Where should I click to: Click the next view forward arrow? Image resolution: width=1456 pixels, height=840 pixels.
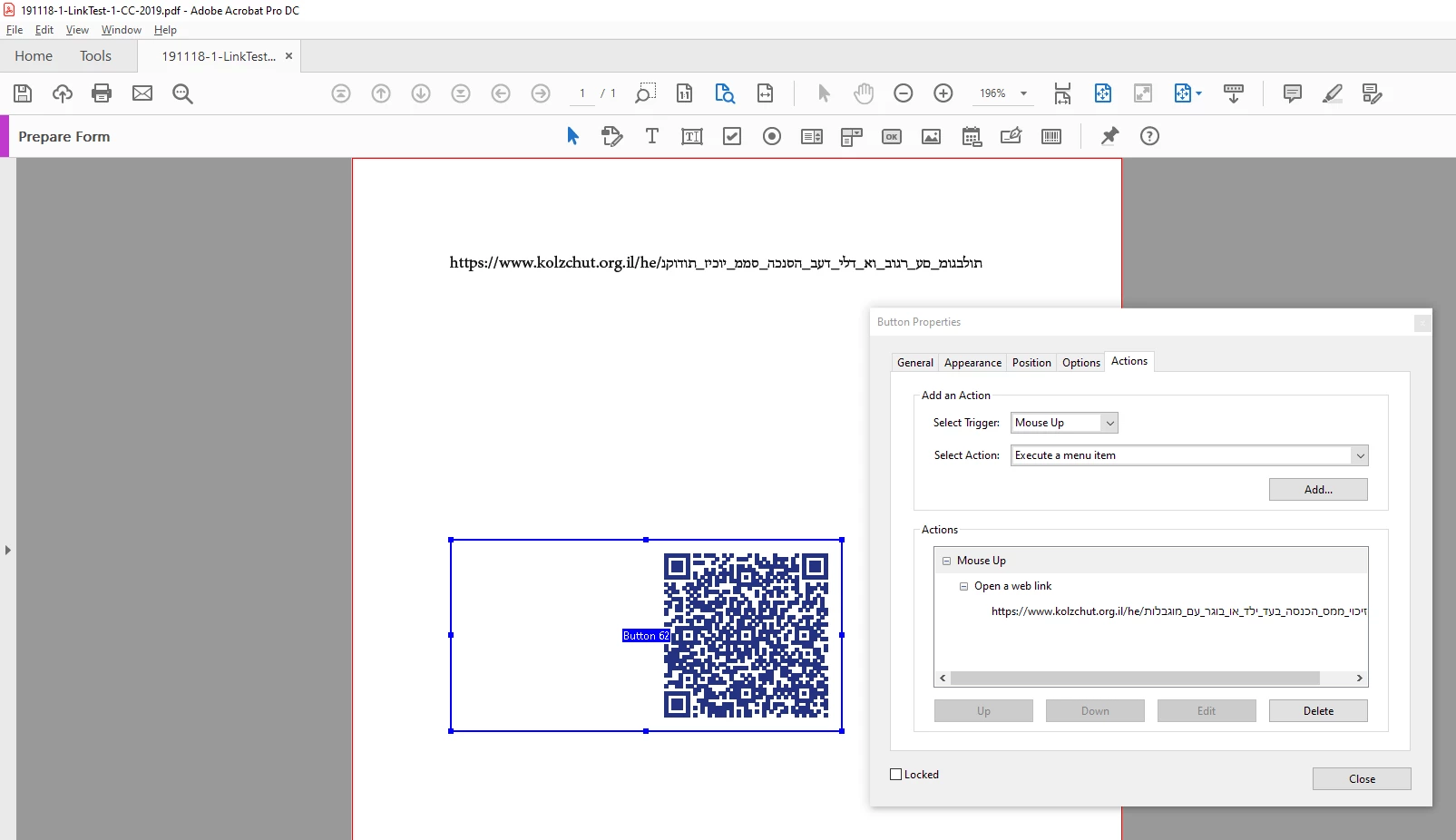point(541,93)
